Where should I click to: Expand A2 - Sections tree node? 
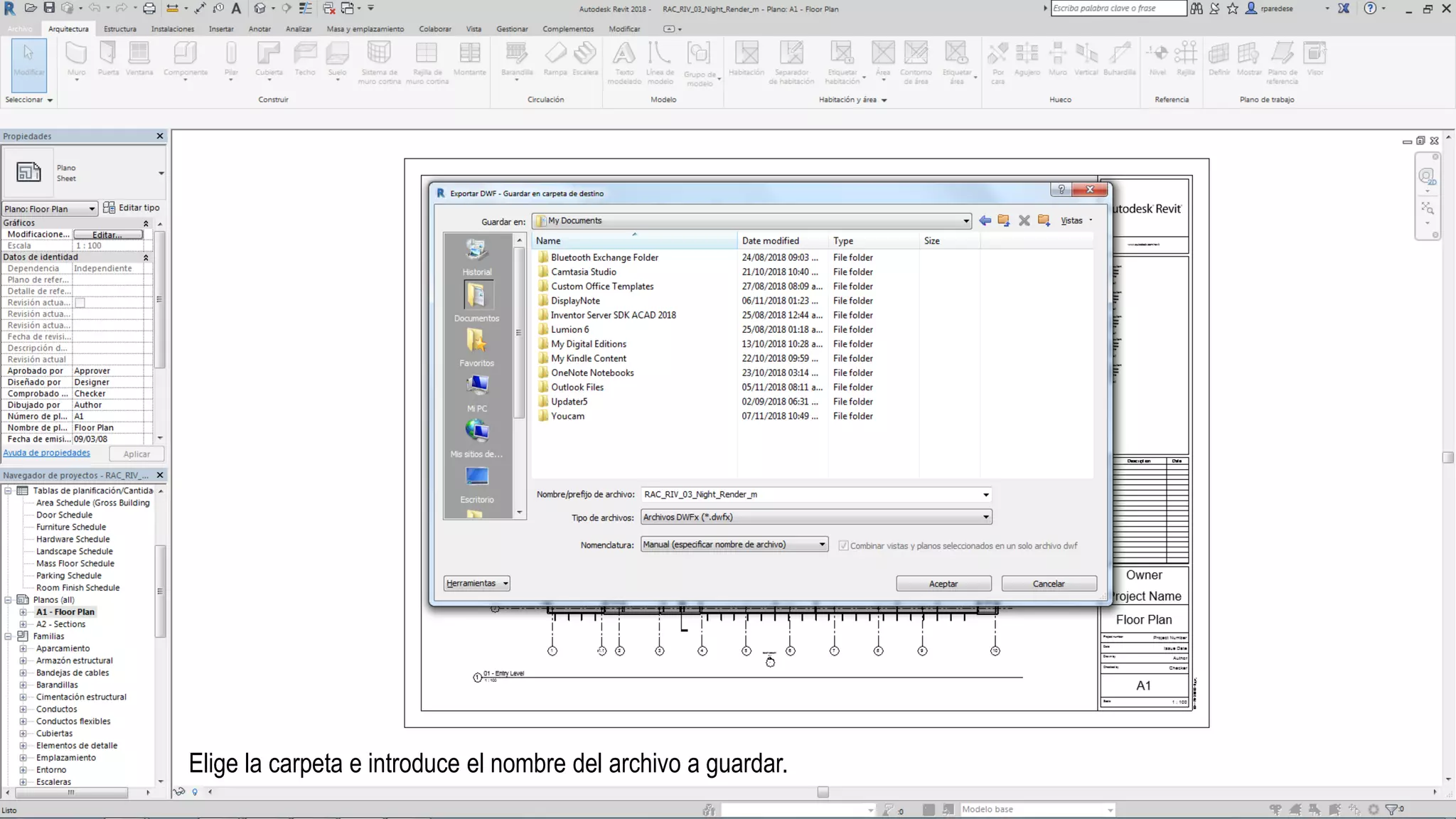coord(23,624)
